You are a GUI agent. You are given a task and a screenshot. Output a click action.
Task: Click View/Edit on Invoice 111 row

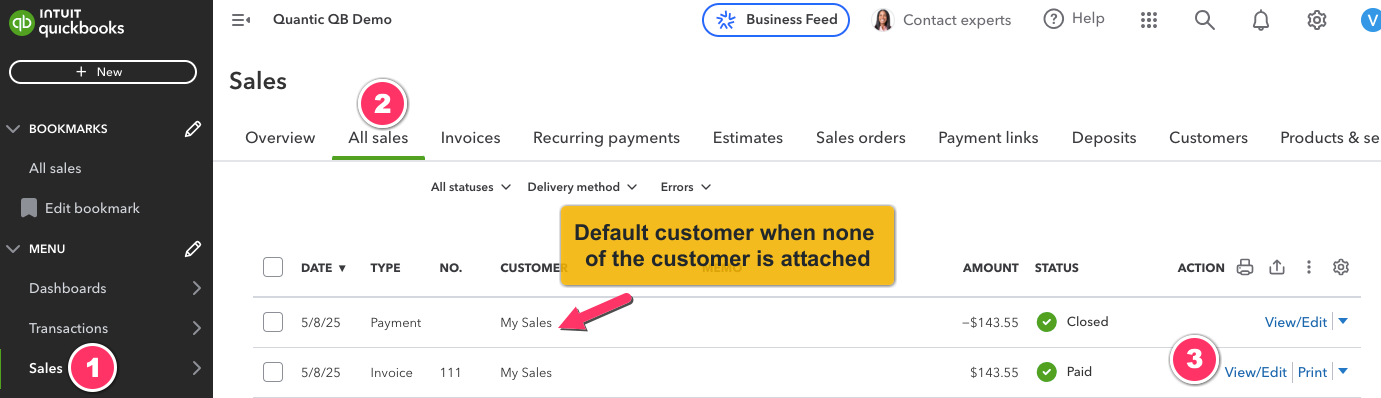click(x=1256, y=372)
